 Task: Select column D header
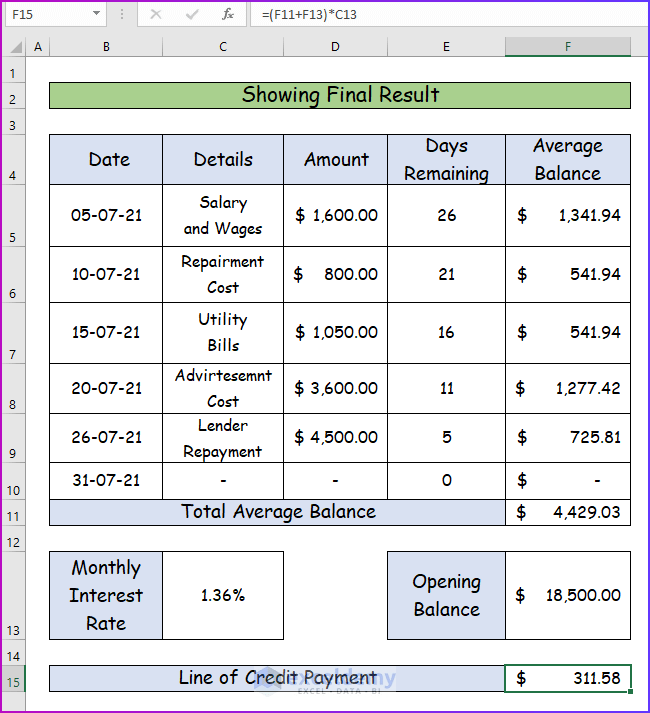click(335, 47)
